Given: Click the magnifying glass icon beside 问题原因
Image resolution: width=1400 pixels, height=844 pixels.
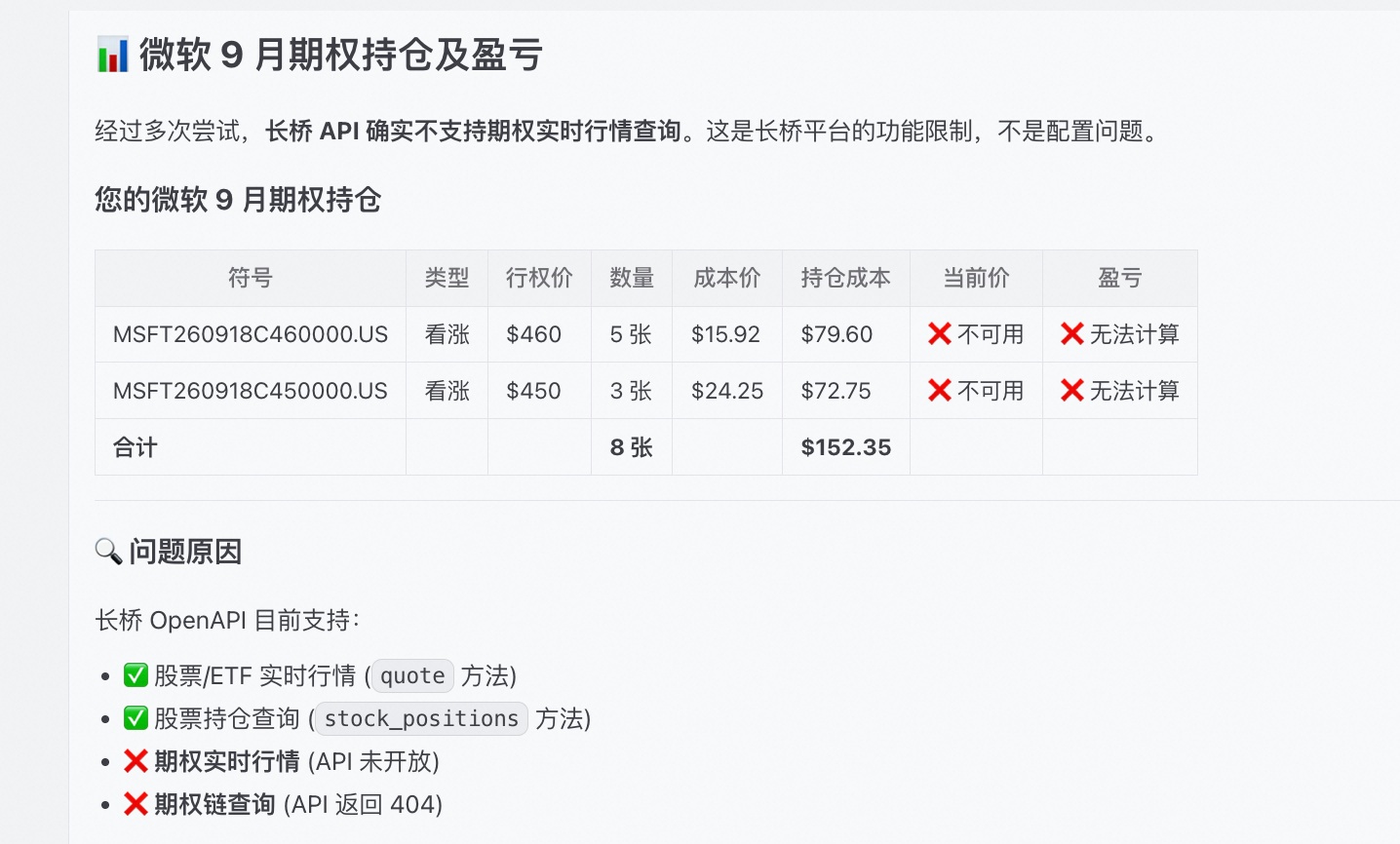Looking at the screenshot, I should [108, 552].
